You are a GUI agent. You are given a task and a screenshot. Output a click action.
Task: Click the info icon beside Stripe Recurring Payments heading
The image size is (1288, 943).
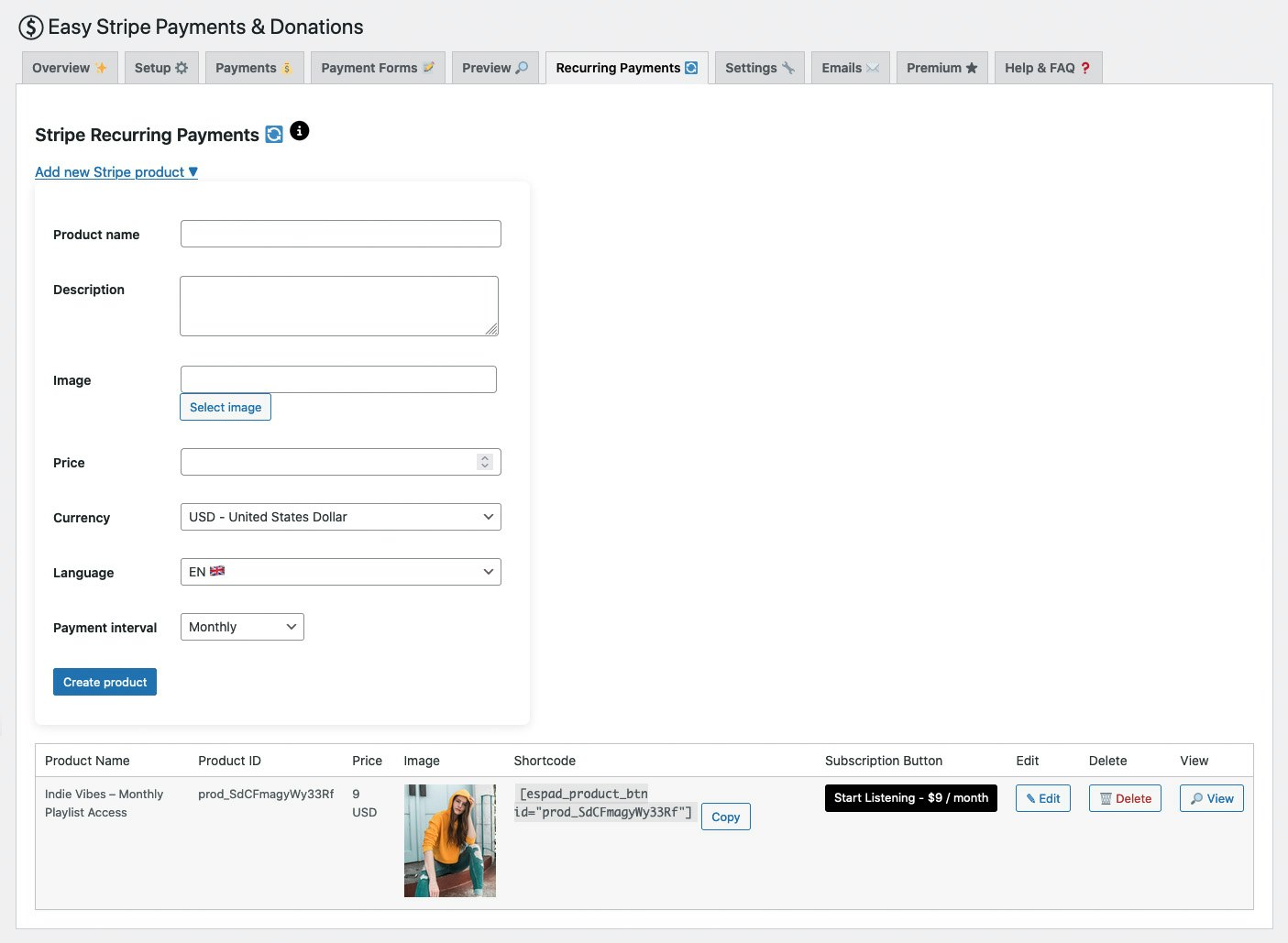tap(299, 130)
